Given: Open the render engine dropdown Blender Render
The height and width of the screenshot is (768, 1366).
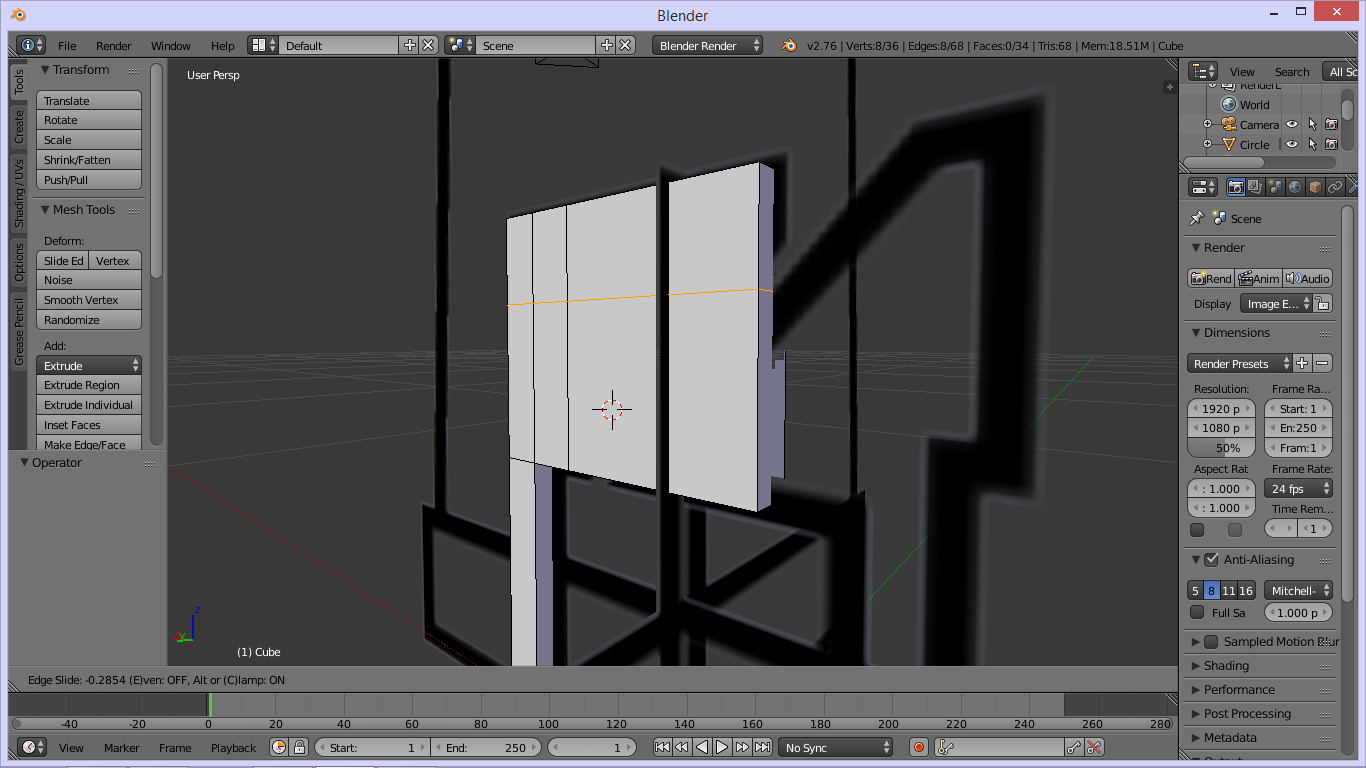Looking at the screenshot, I should [x=707, y=45].
